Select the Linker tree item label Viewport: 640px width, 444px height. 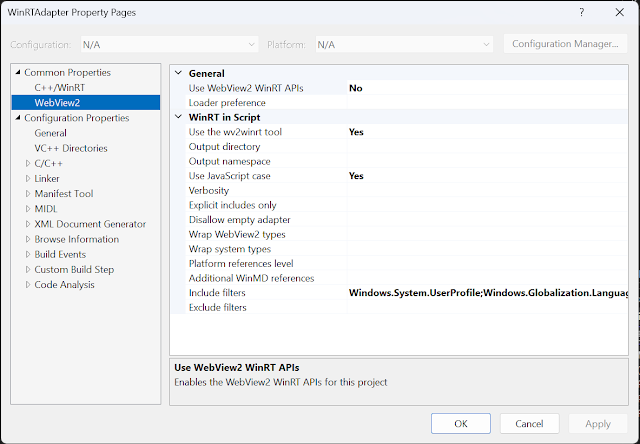pyautogui.click(x=47, y=178)
